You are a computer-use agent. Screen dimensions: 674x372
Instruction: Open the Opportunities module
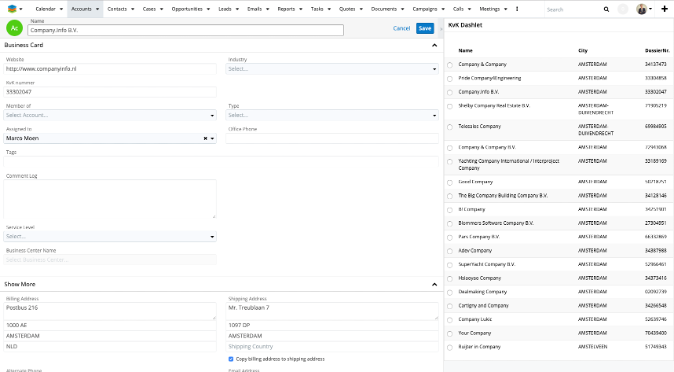tap(187, 9)
